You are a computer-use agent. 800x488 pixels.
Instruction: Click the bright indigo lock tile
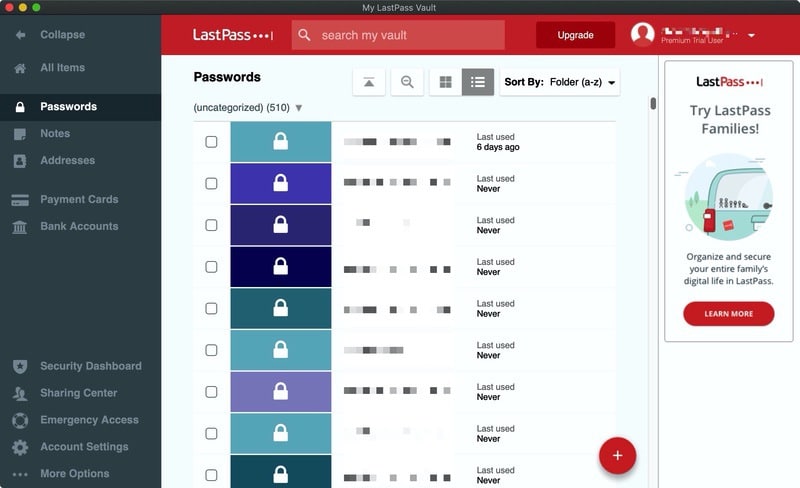(x=281, y=183)
